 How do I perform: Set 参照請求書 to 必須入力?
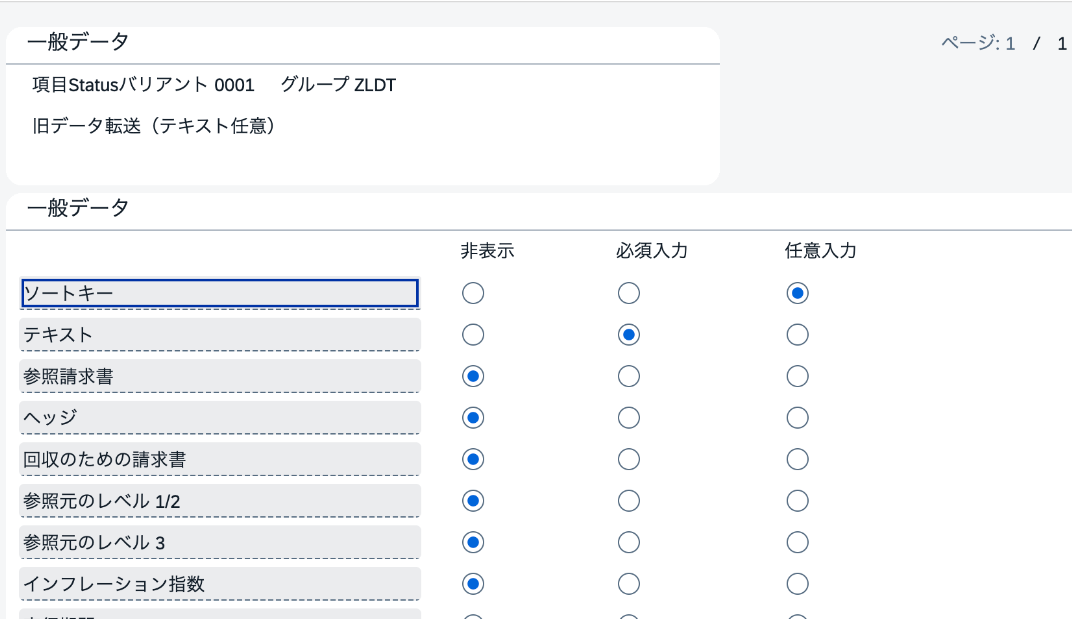click(628, 376)
